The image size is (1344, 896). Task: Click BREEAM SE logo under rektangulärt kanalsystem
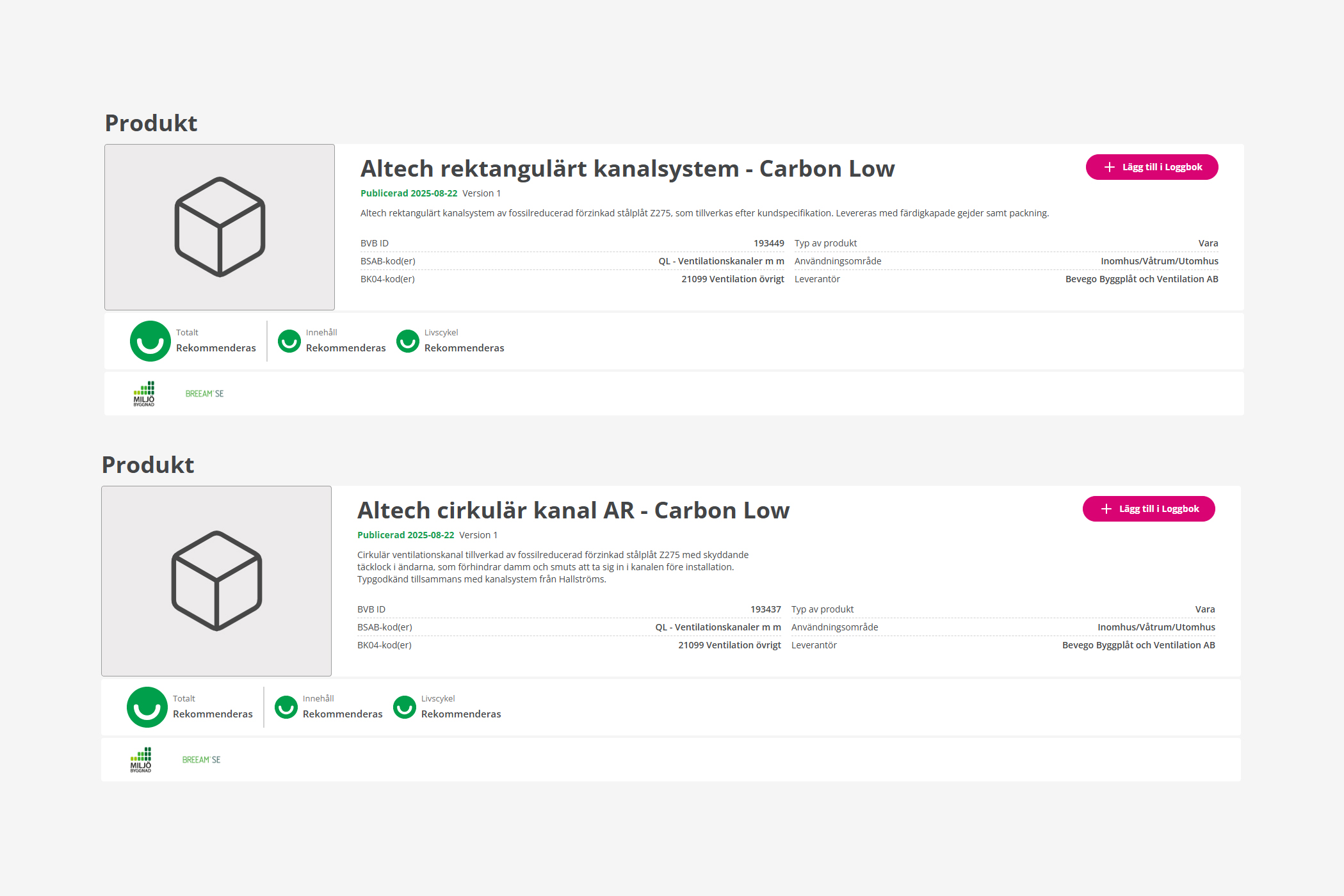204,394
